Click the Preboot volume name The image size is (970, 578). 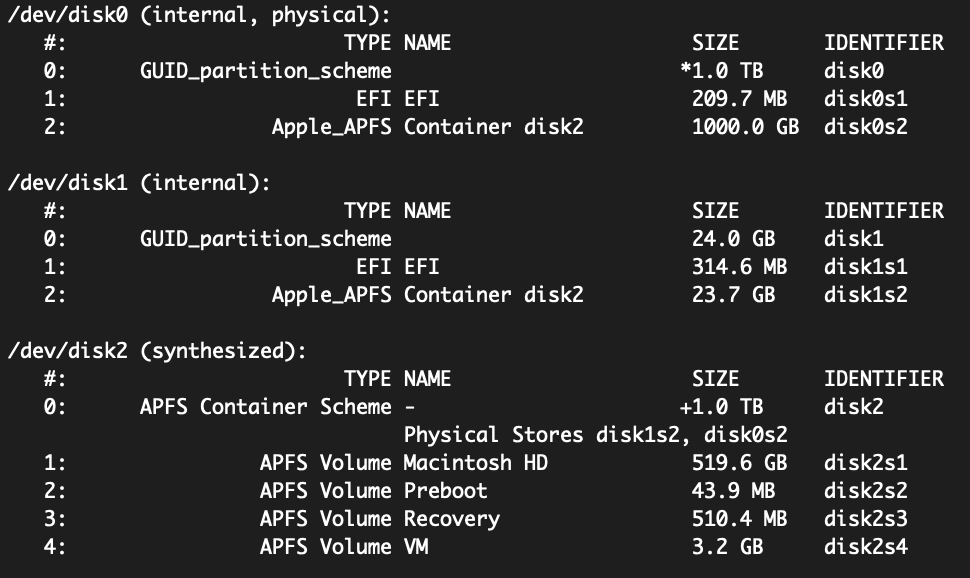445,491
